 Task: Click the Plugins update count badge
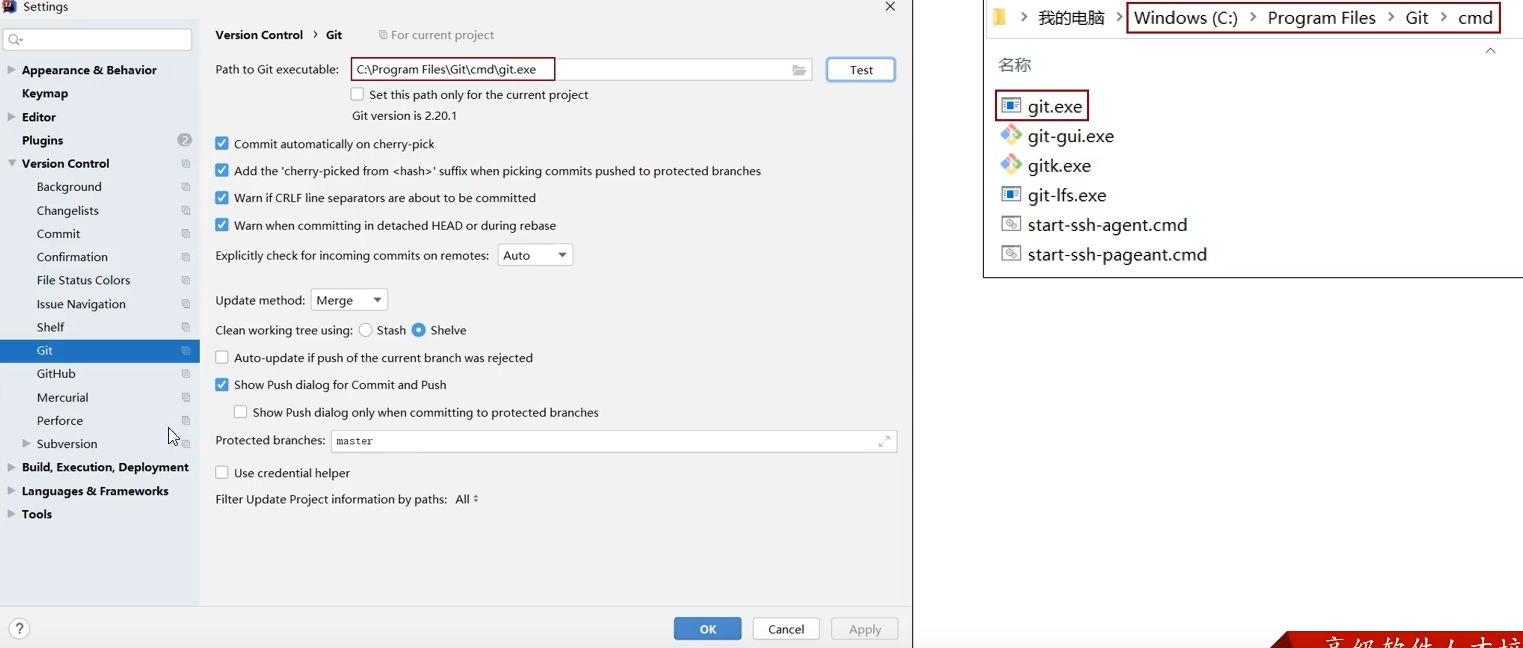pos(184,140)
